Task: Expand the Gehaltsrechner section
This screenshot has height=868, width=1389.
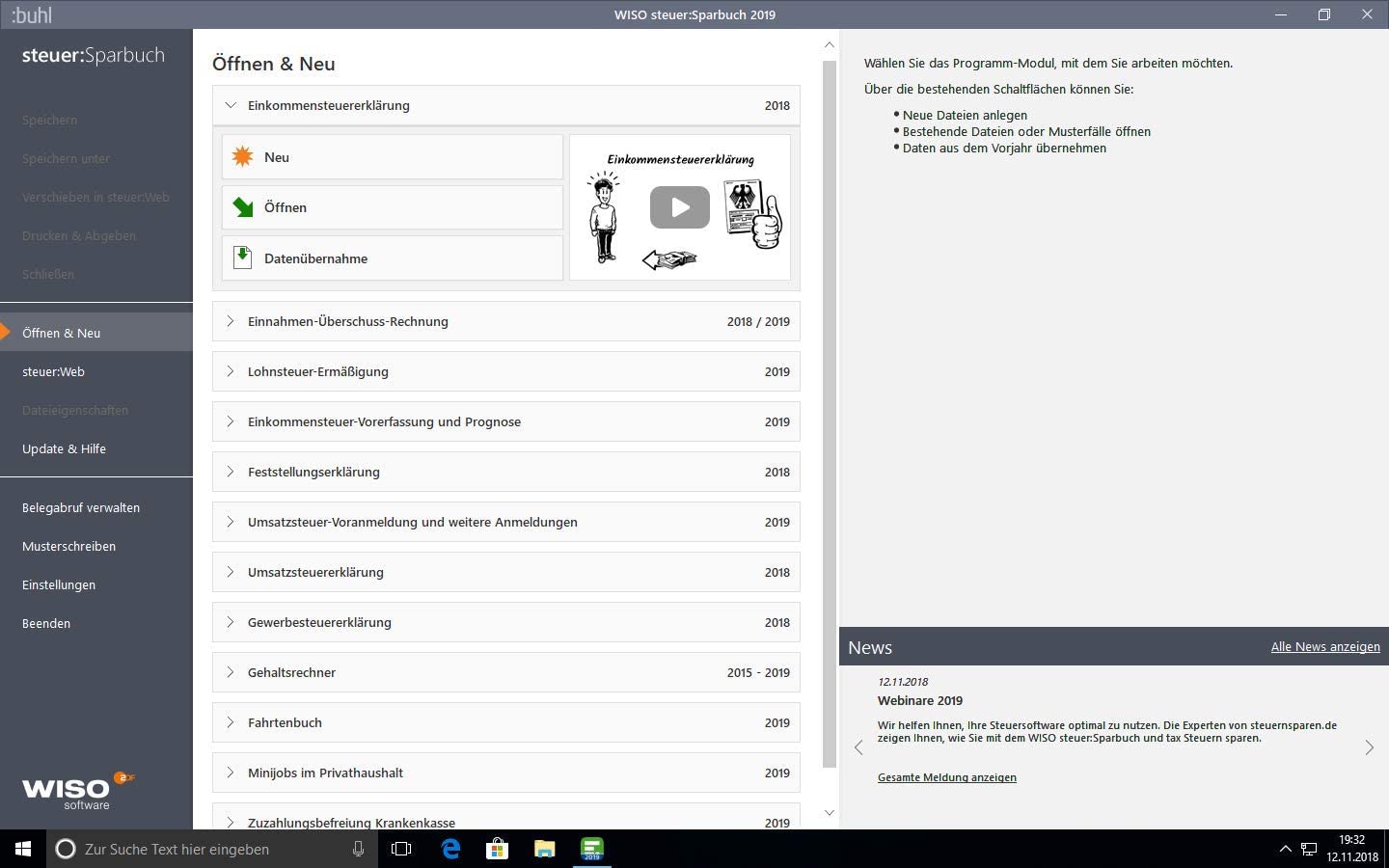Action: 231,672
